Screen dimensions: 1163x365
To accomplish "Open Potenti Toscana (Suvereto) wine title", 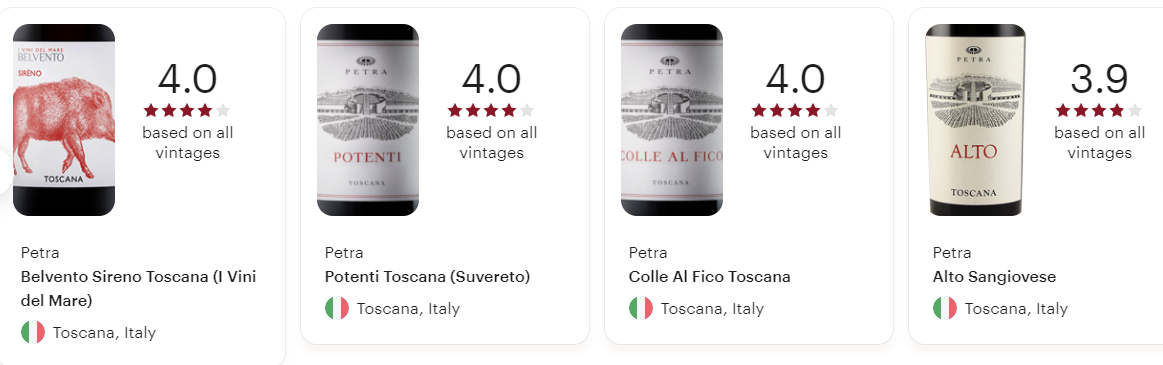I will [x=427, y=277].
